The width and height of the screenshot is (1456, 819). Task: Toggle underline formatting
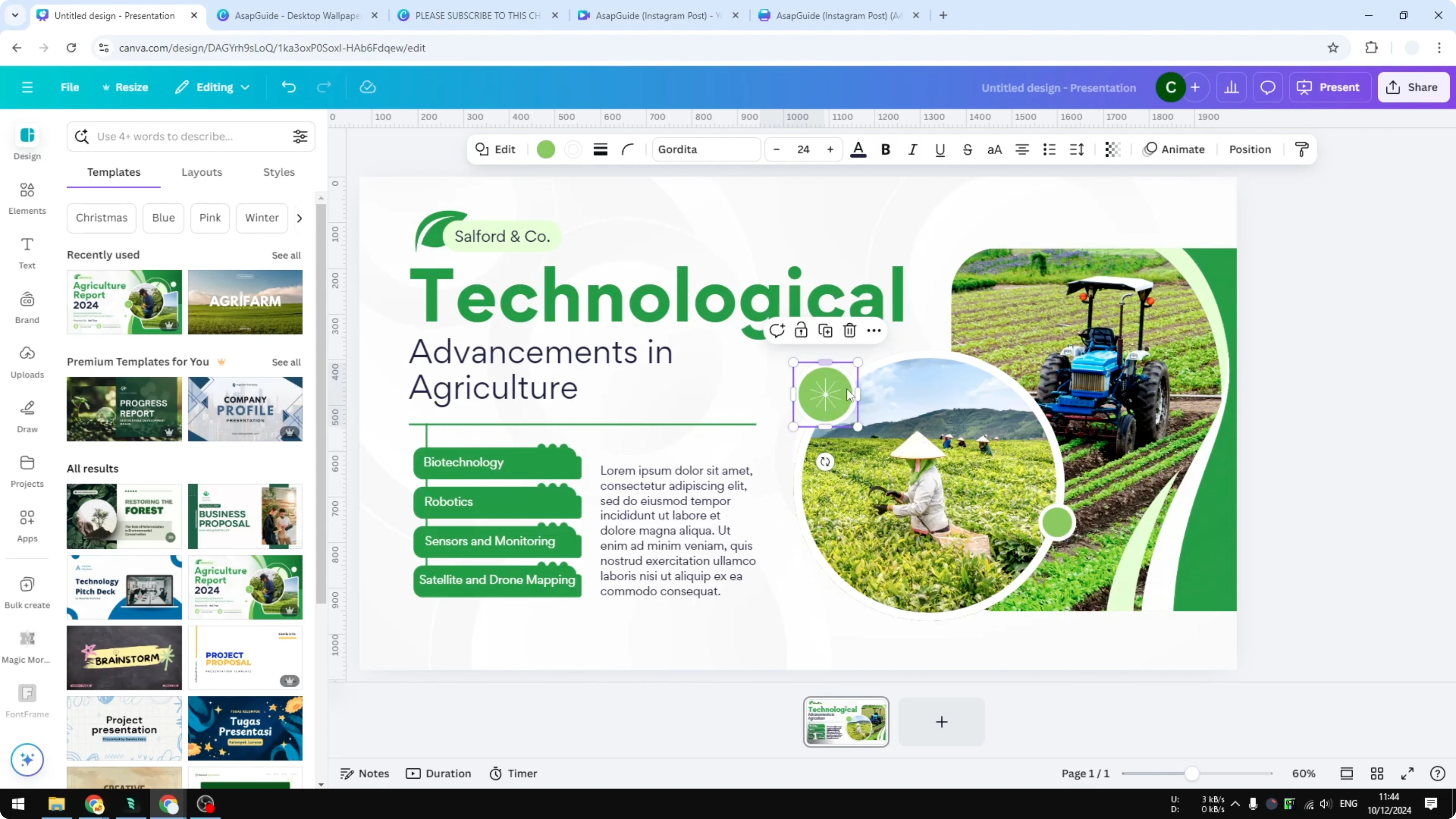[x=940, y=149]
